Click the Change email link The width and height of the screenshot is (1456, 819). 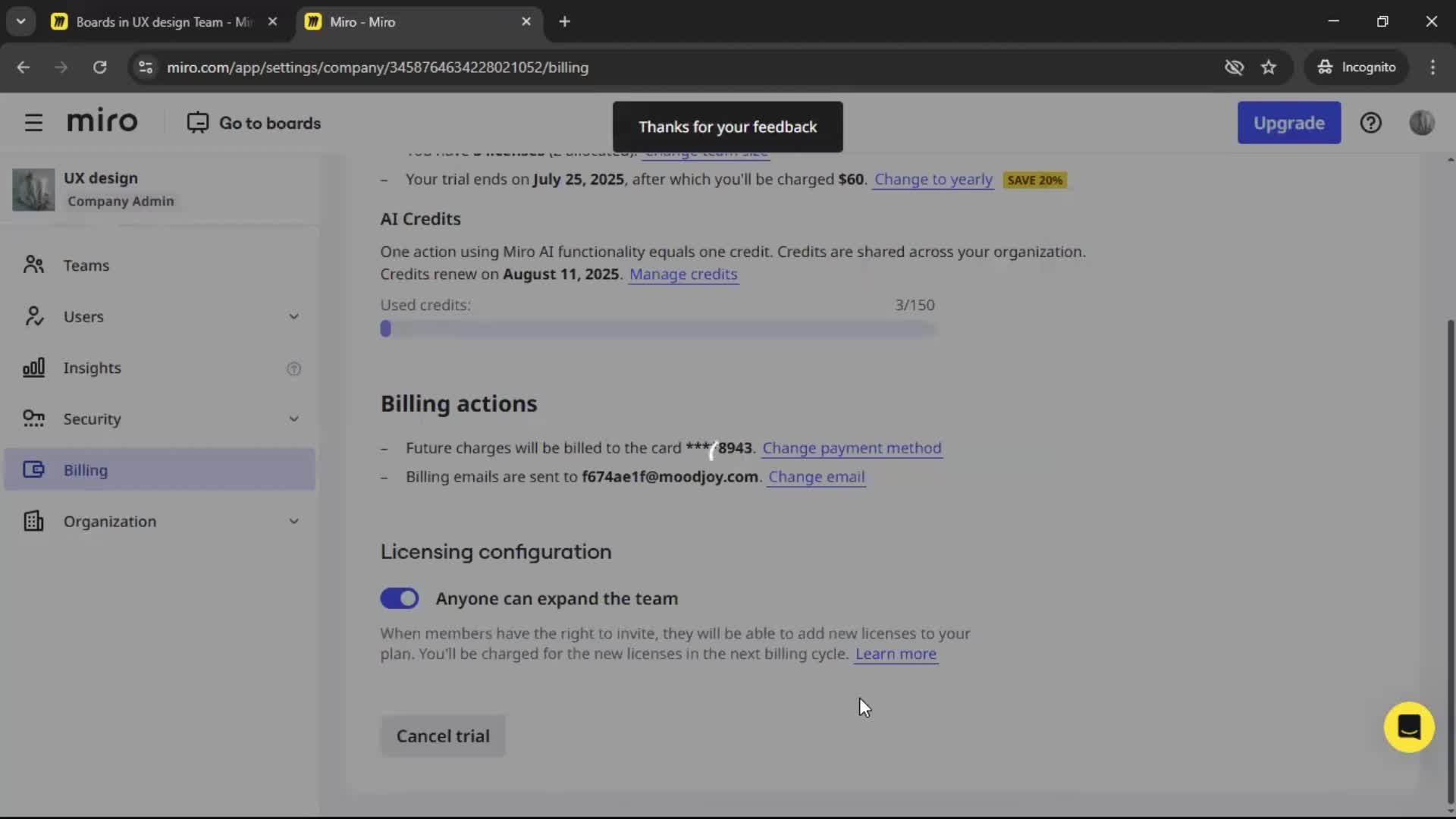click(x=816, y=477)
